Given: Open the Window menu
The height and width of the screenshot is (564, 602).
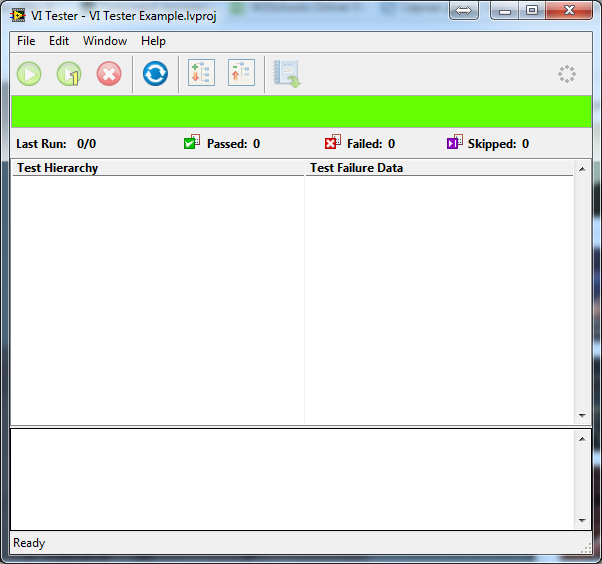Looking at the screenshot, I should tap(105, 41).
